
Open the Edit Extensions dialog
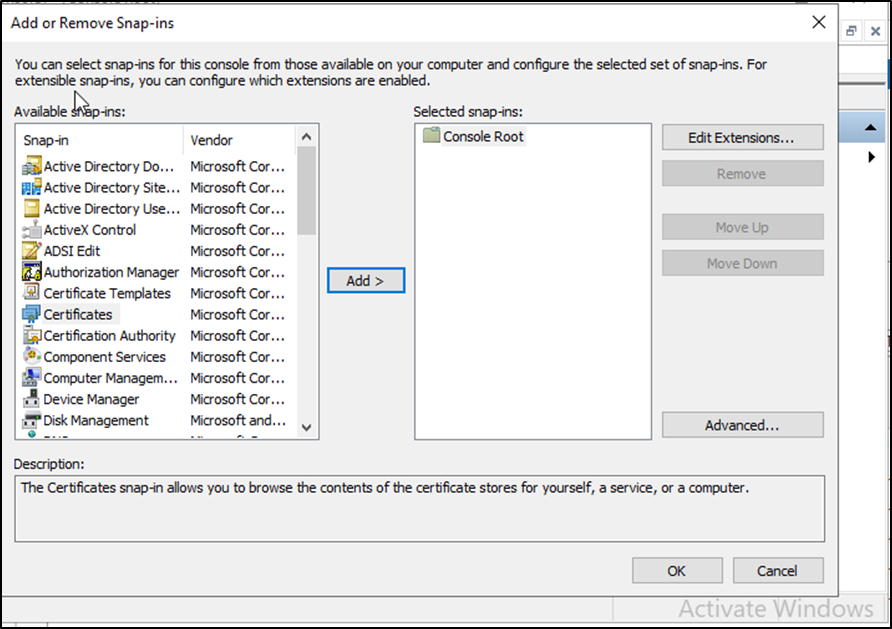(742, 137)
